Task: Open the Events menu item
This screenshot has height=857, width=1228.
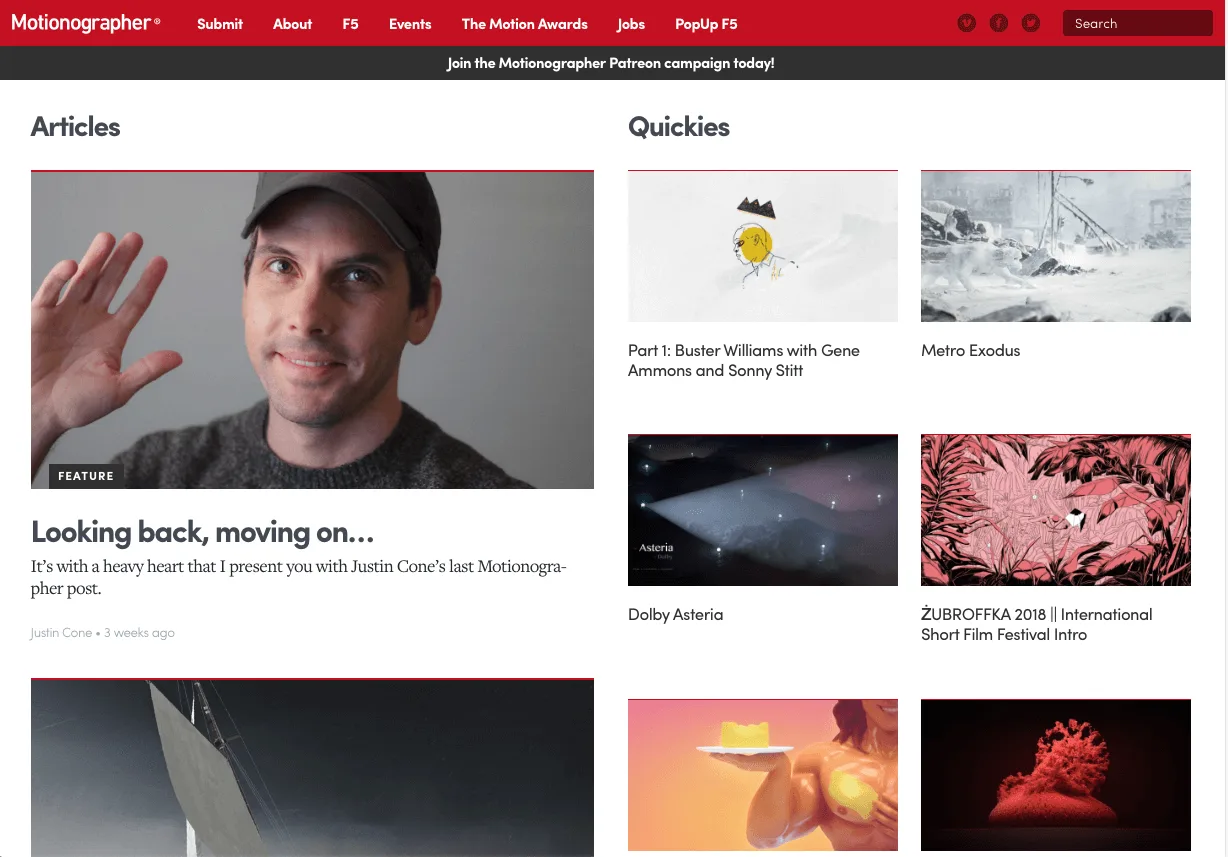Action: tap(410, 24)
